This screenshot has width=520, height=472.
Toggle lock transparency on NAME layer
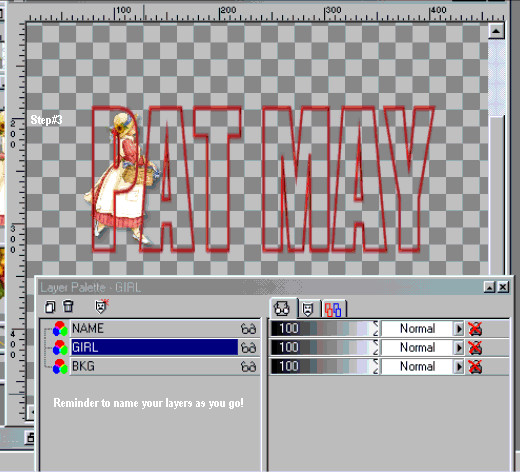[x=475, y=329]
